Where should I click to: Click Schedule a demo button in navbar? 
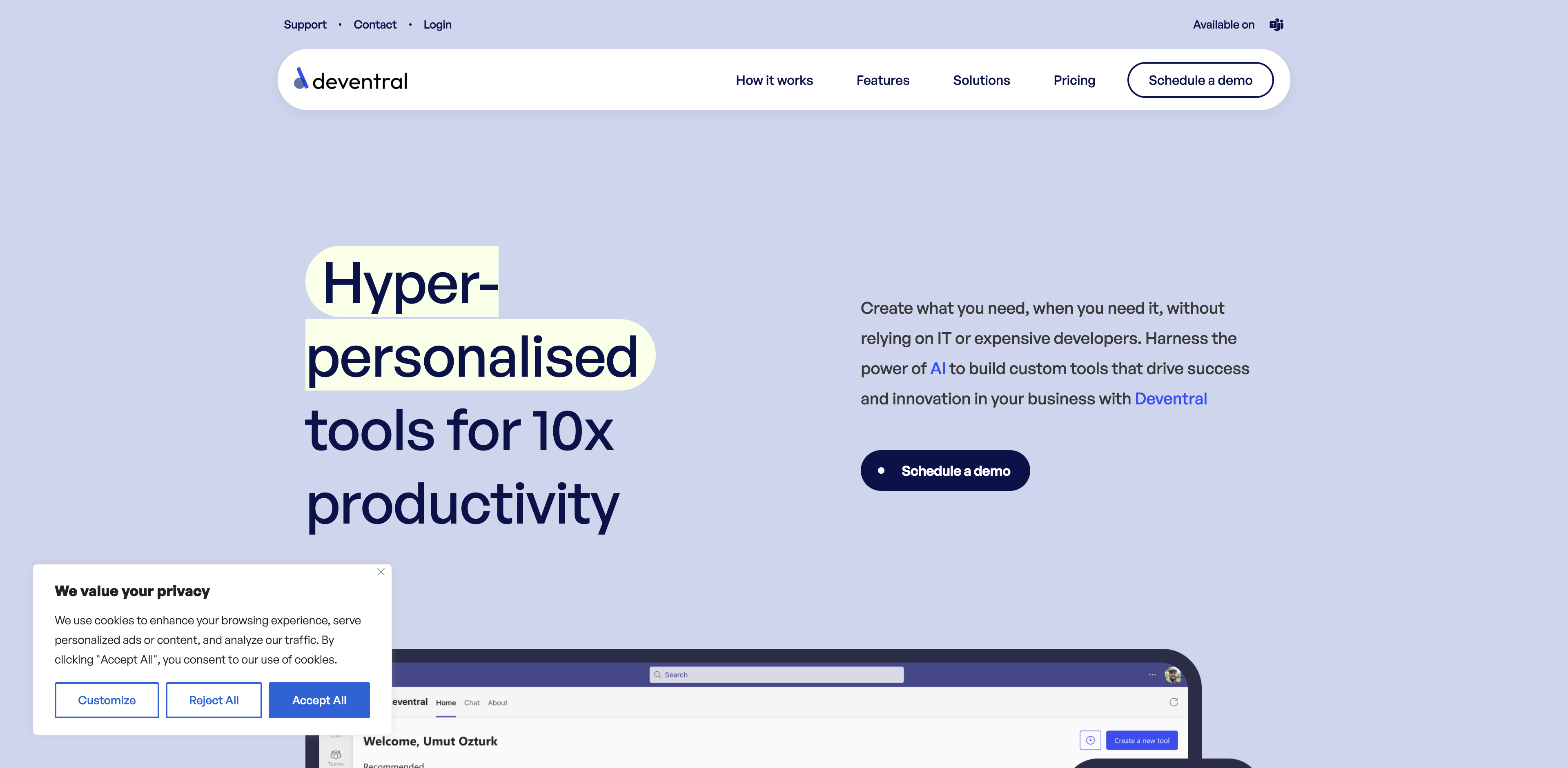1201,79
